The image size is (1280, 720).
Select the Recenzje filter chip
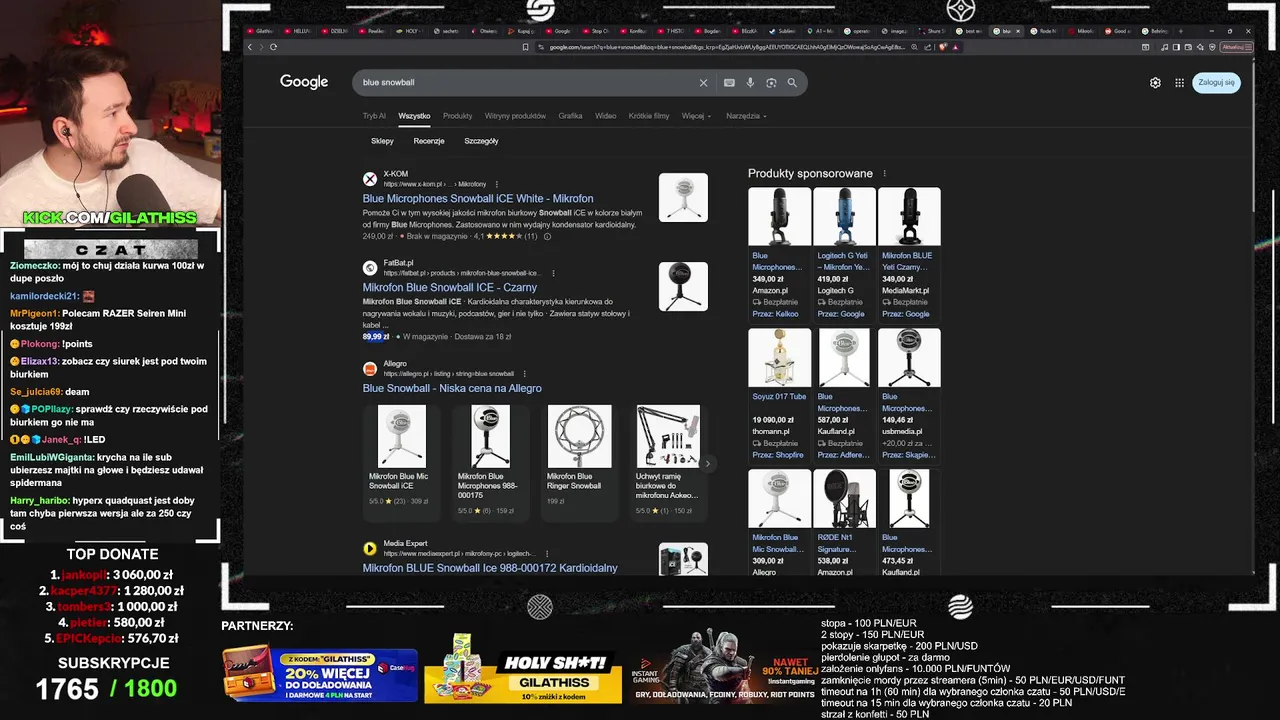pos(429,141)
